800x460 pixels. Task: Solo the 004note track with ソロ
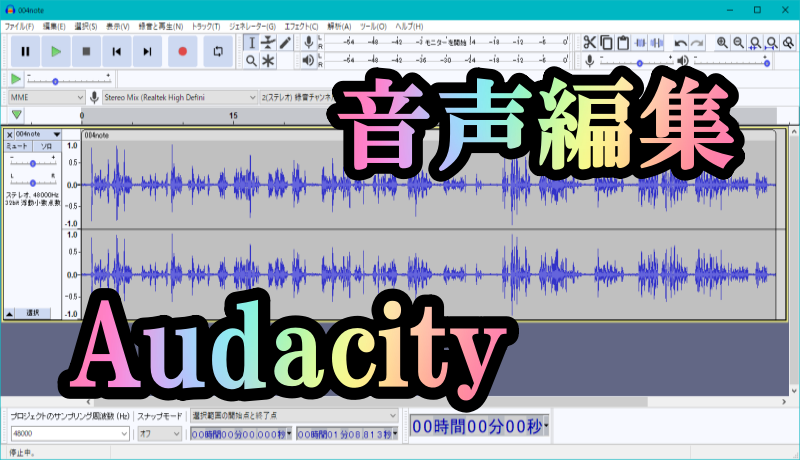46,146
